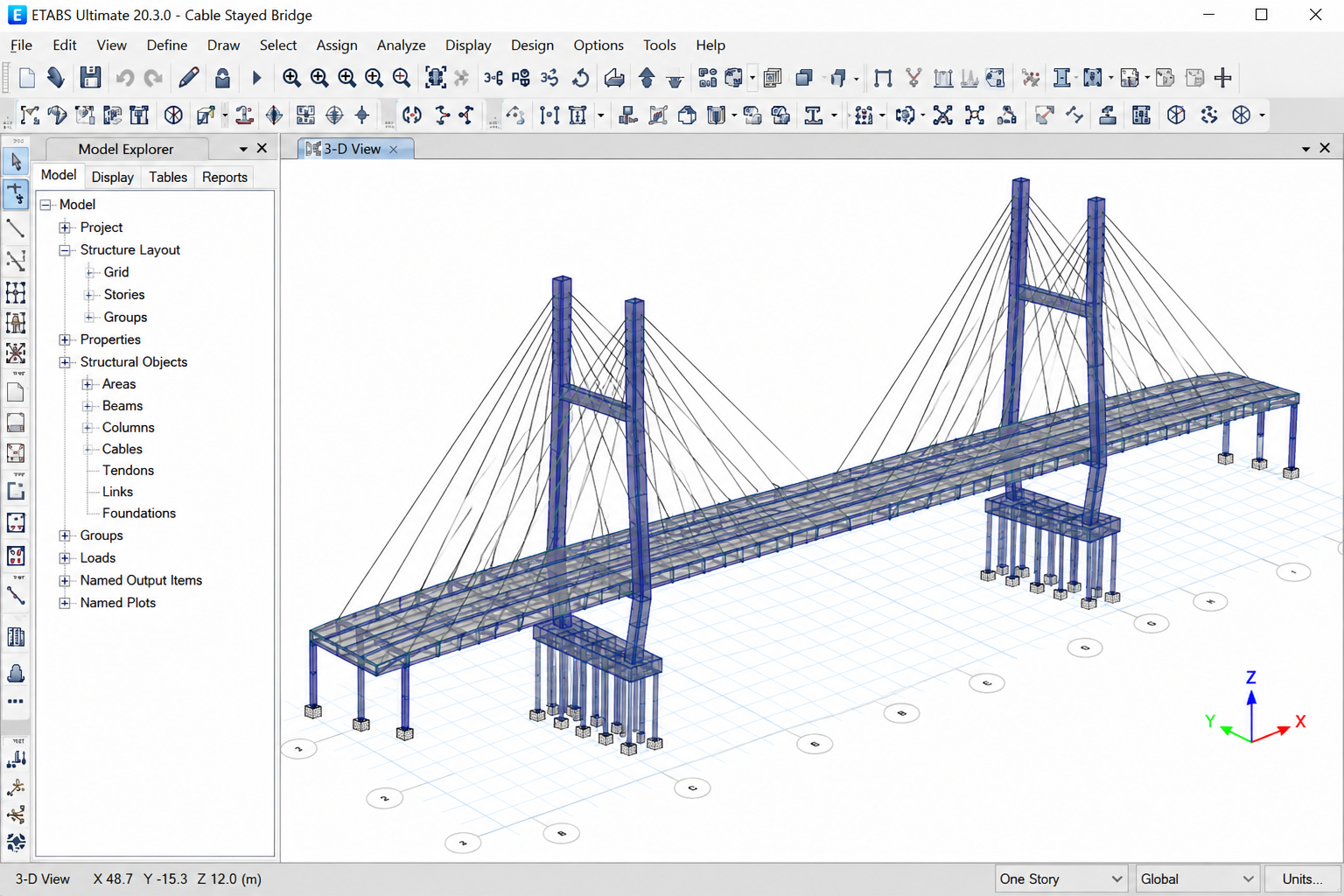The width and height of the screenshot is (1344, 896).
Task: Undo the last action
Action: pos(125,79)
